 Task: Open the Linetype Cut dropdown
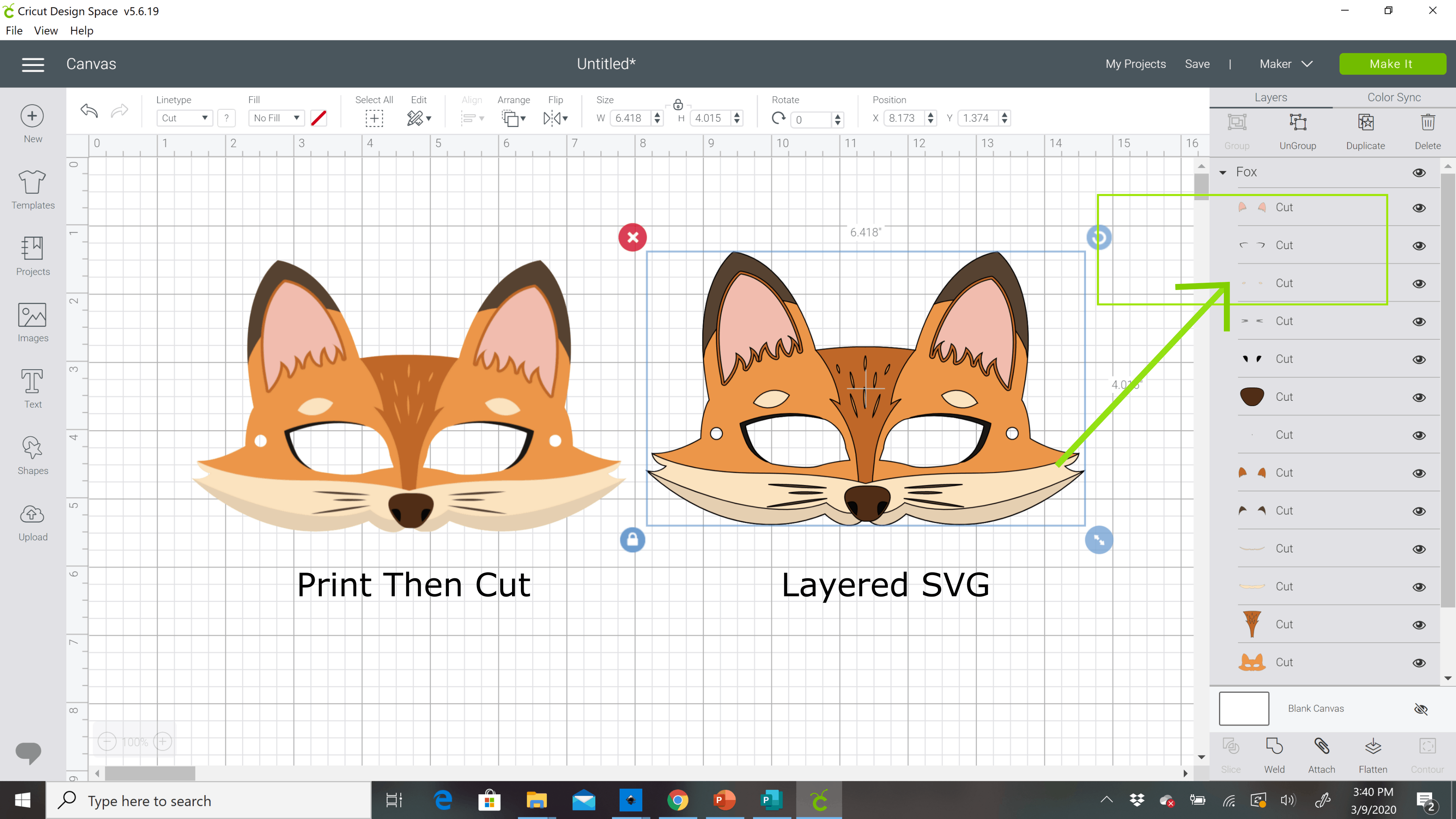tap(182, 117)
